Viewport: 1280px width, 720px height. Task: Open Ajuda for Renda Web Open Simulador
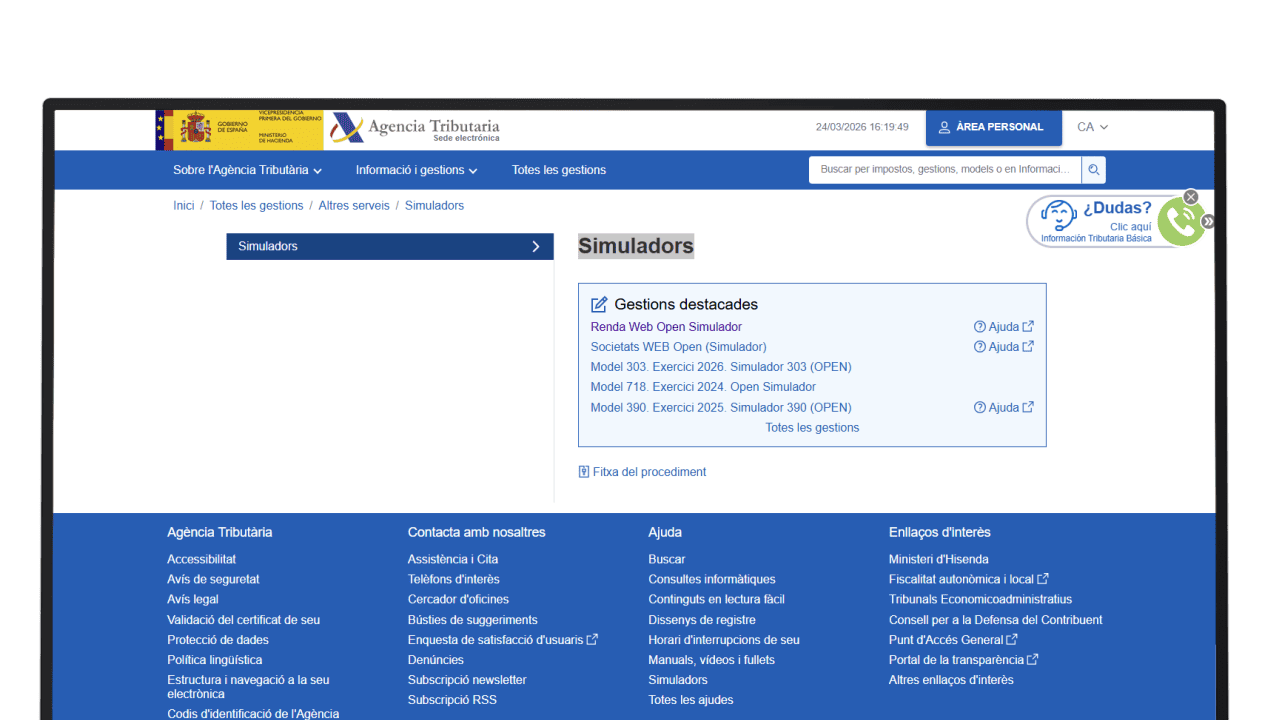(x=1003, y=327)
